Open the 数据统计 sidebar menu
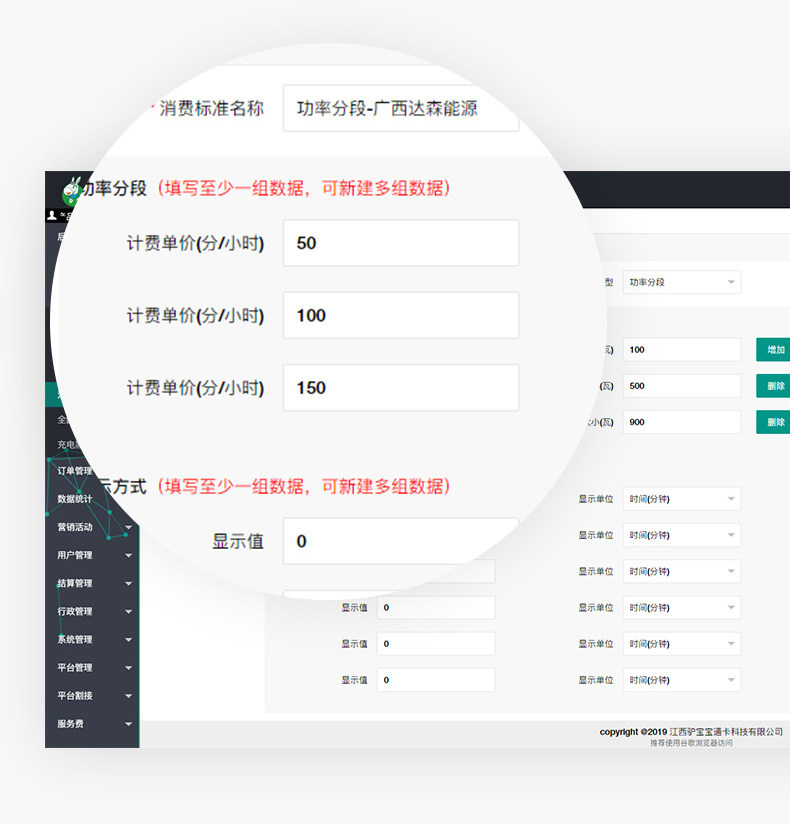Screen dimensions: 790x824 pos(75,499)
